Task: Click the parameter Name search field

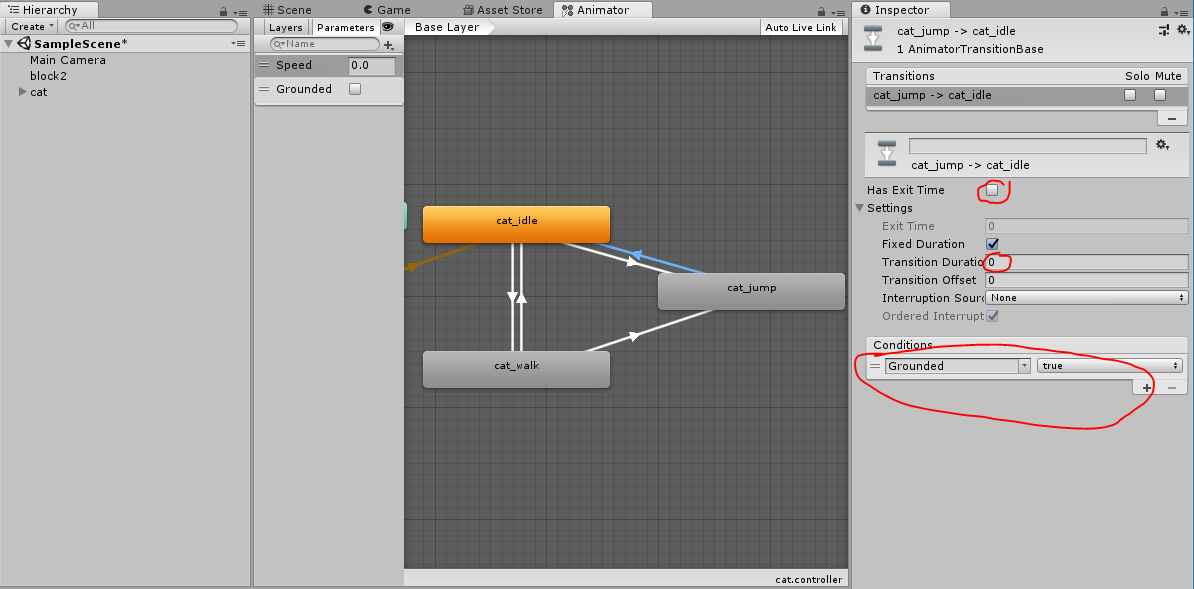Action: (x=325, y=44)
